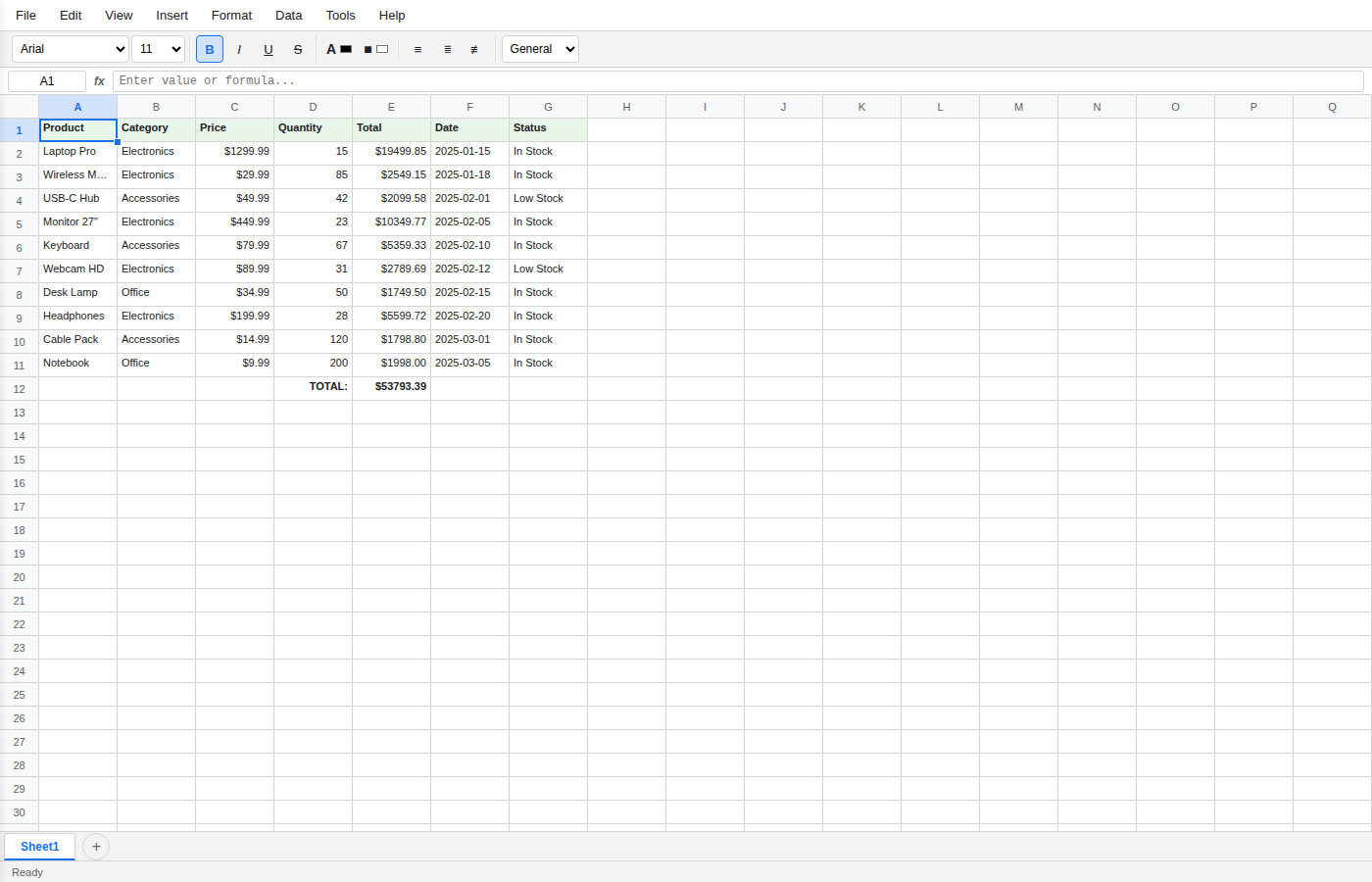Select the Total header cell

(392, 130)
